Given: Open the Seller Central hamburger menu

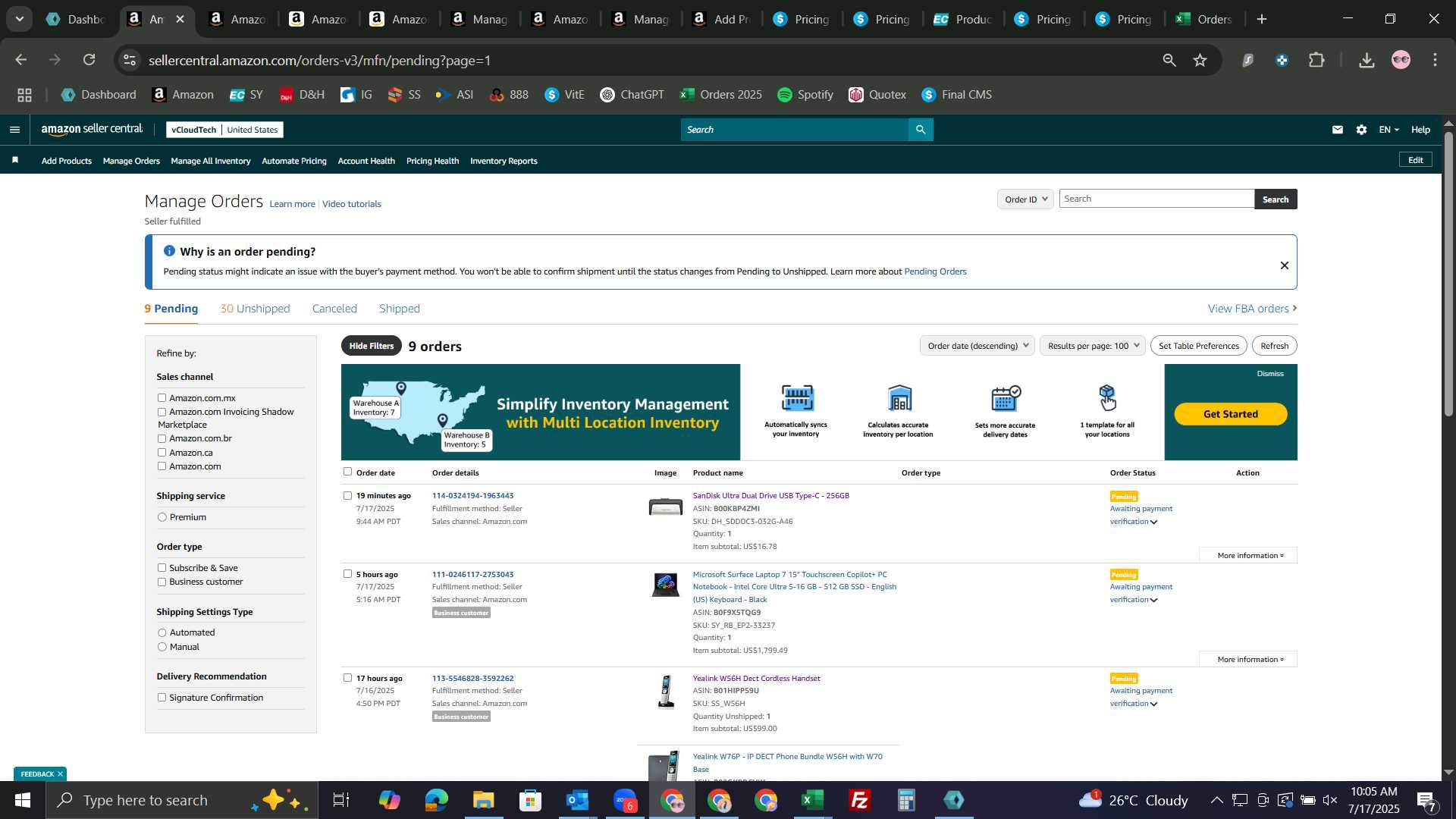Looking at the screenshot, I should pyautogui.click(x=14, y=130).
